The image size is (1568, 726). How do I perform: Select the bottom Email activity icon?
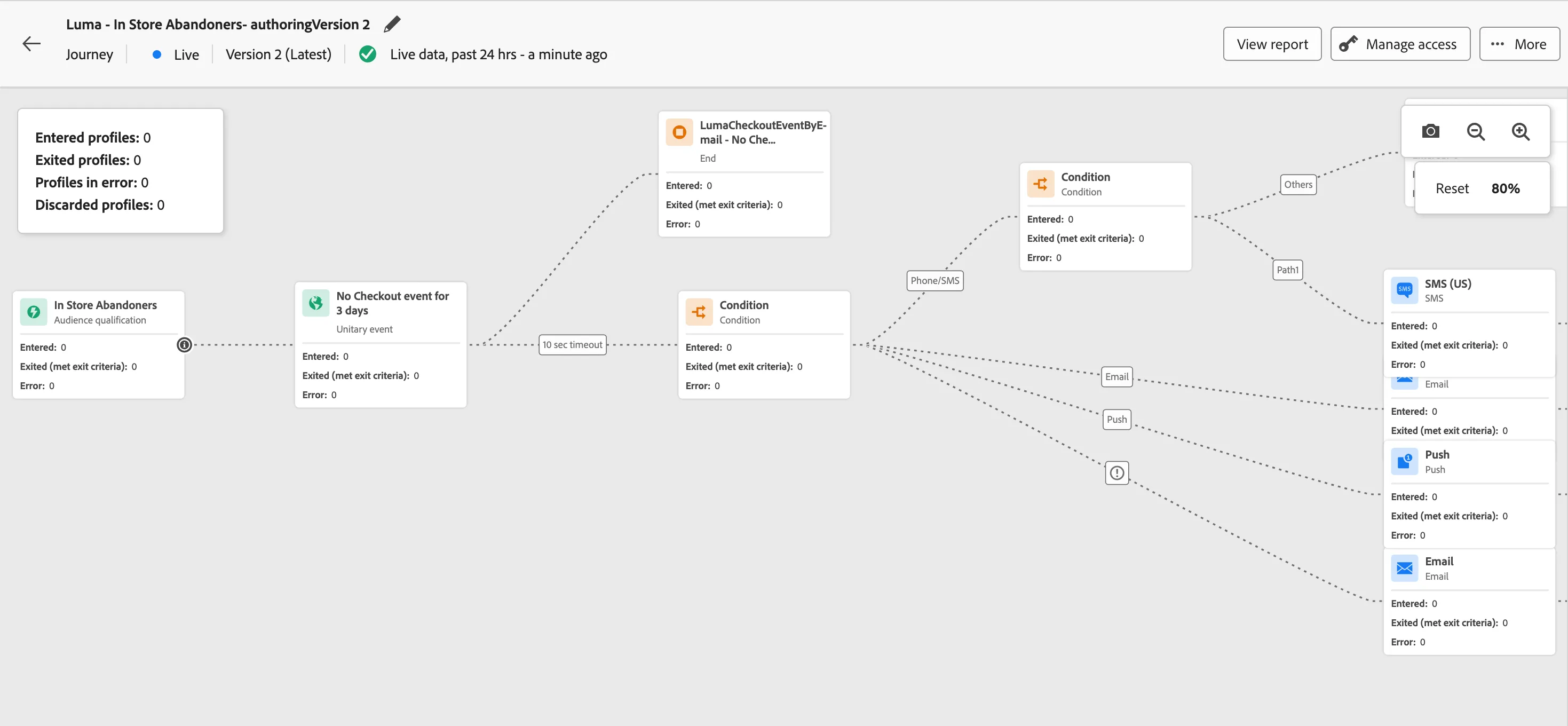[x=1404, y=568]
